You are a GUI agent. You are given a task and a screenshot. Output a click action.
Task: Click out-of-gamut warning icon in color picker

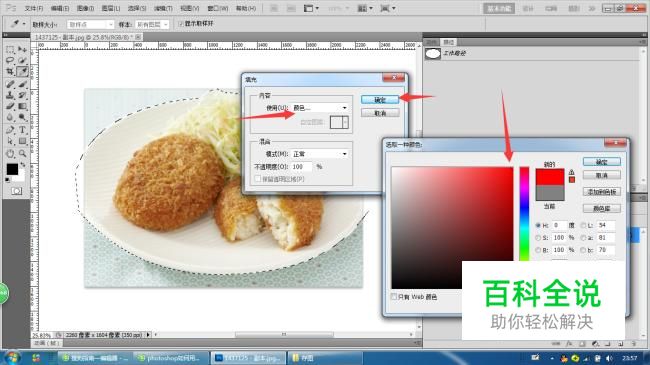(572, 172)
